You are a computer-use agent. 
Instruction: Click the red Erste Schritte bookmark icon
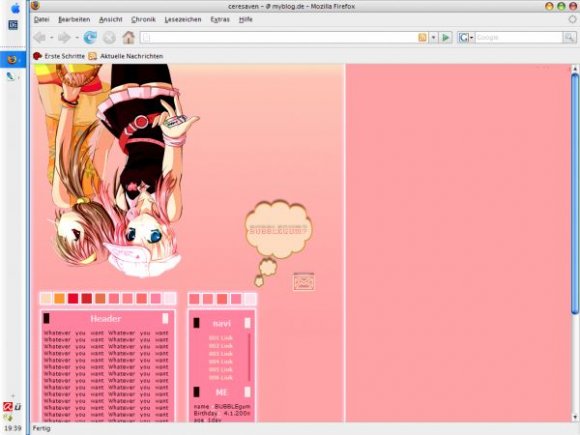[x=37, y=56]
